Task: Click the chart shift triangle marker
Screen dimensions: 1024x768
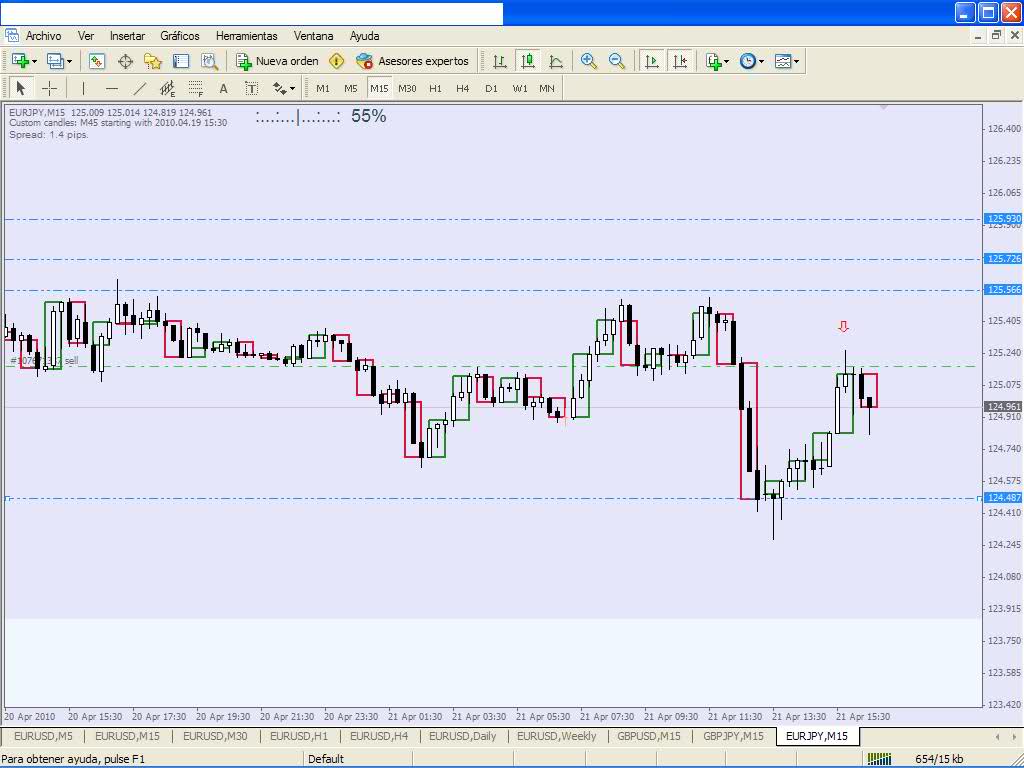Action: pyautogui.click(x=884, y=107)
